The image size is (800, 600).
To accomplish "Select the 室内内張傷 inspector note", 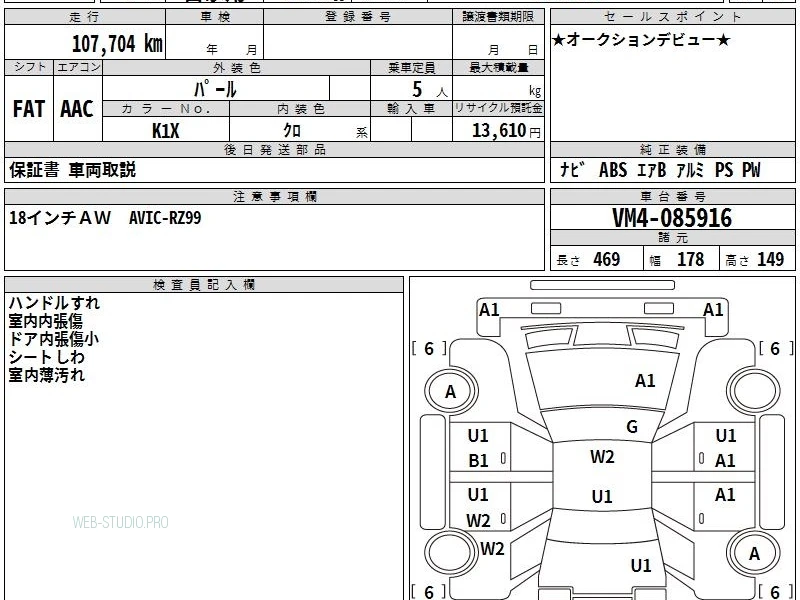I will 45,321.
